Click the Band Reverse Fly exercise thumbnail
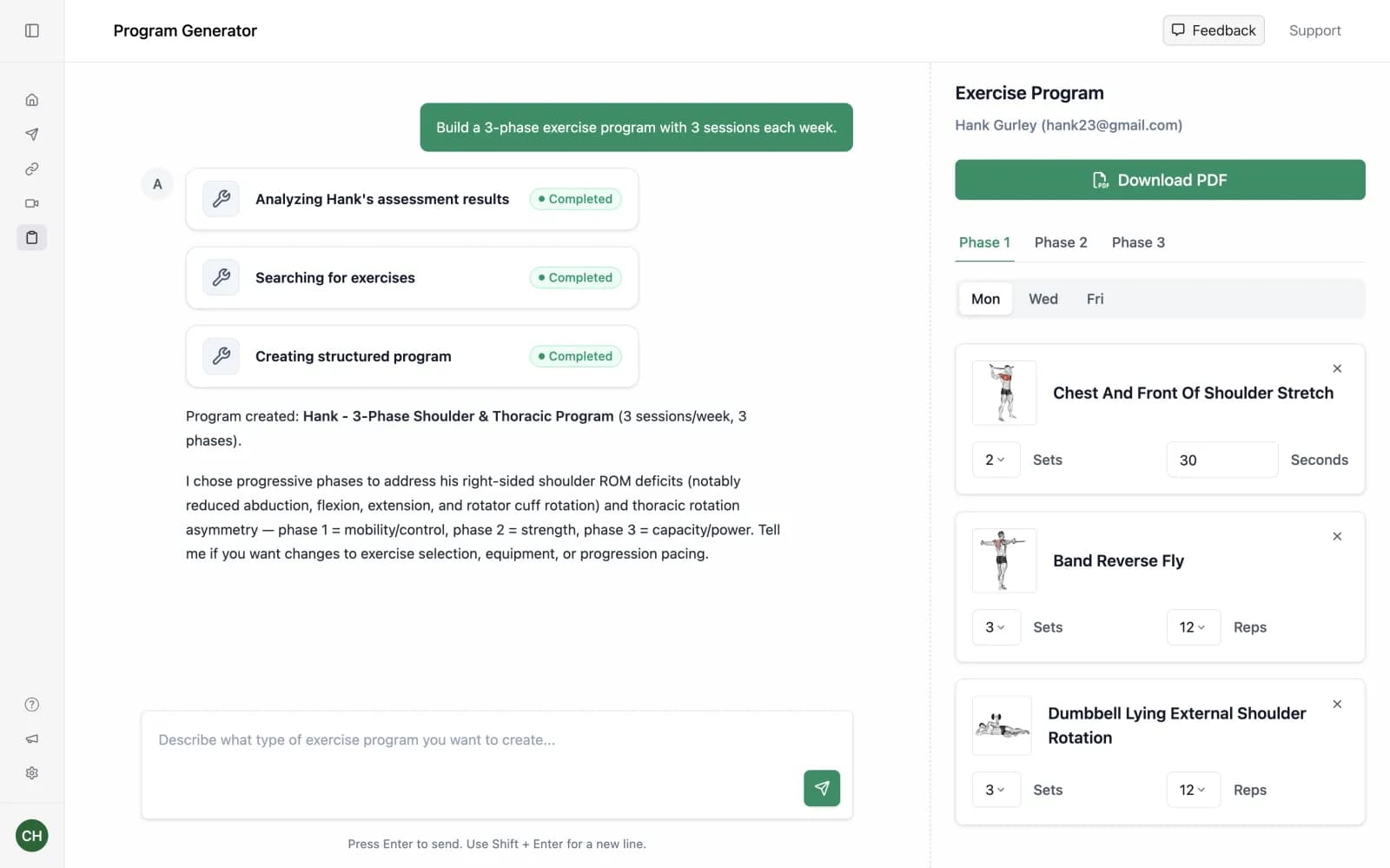The height and width of the screenshot is (868, 1390). click(x=1003, y=560)
